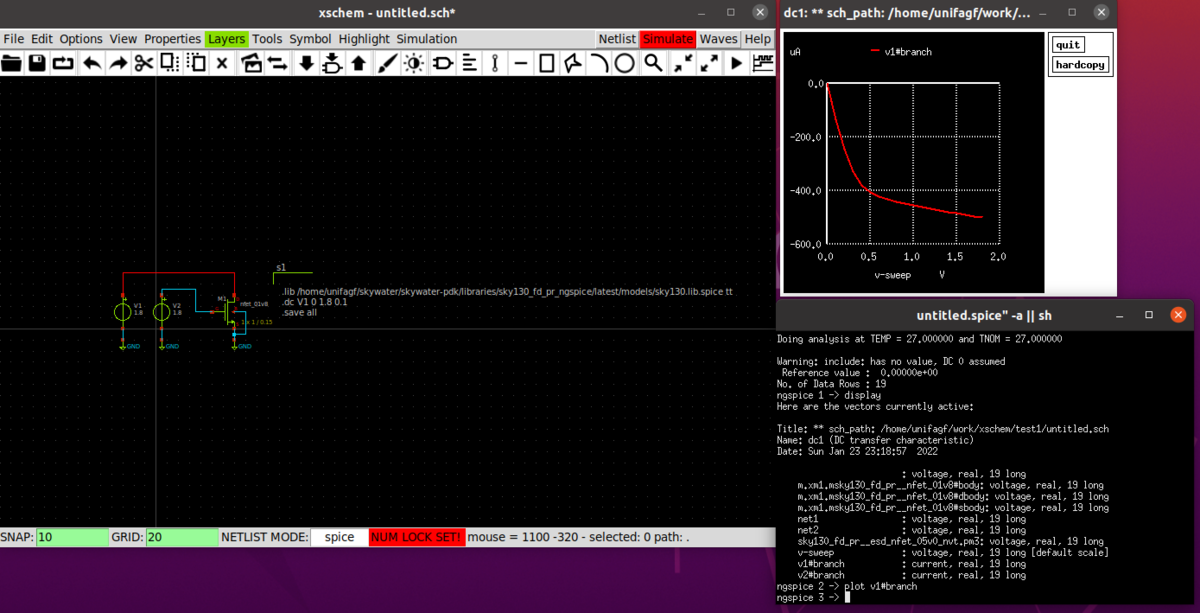
Task: Select the Insert polygon tool icon
Action: click(572, 63)
